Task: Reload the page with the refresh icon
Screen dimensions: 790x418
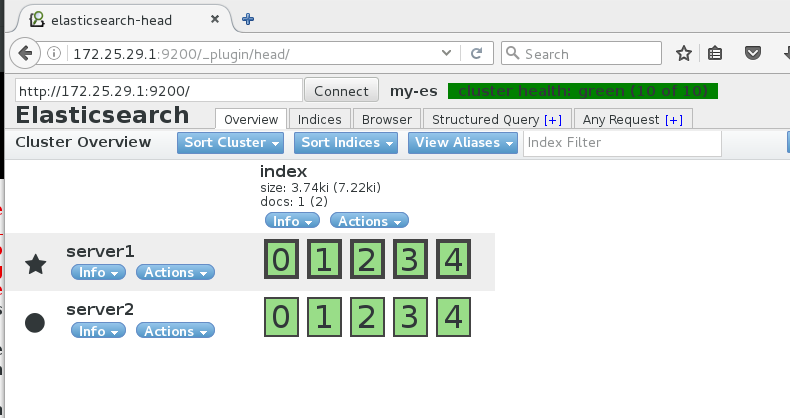Action: tap(476, 53)
